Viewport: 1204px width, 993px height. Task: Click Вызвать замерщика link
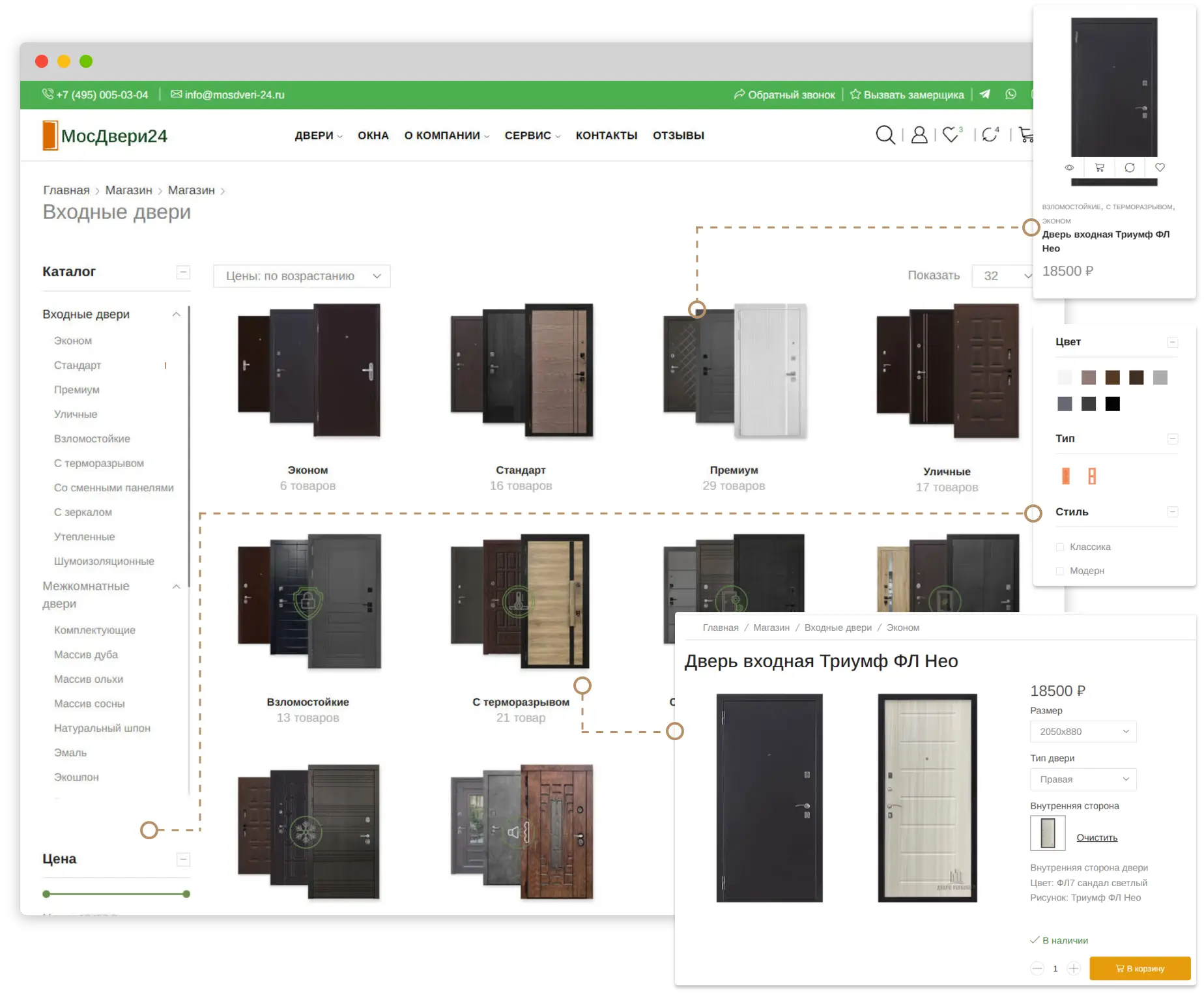point(907,94)
